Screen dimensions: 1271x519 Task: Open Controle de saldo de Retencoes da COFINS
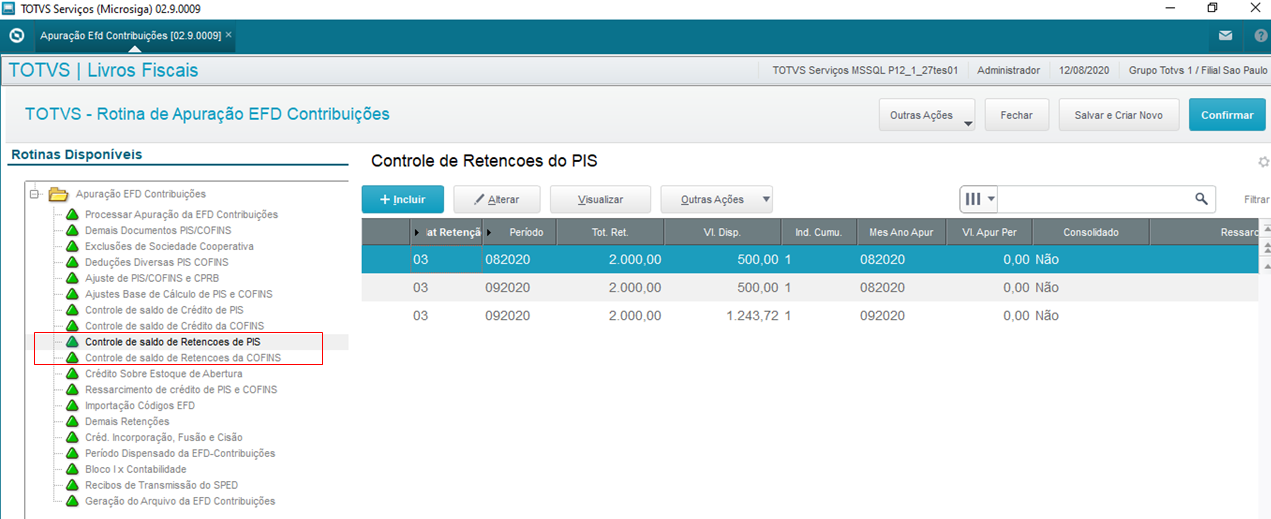[x=183, y=358]
